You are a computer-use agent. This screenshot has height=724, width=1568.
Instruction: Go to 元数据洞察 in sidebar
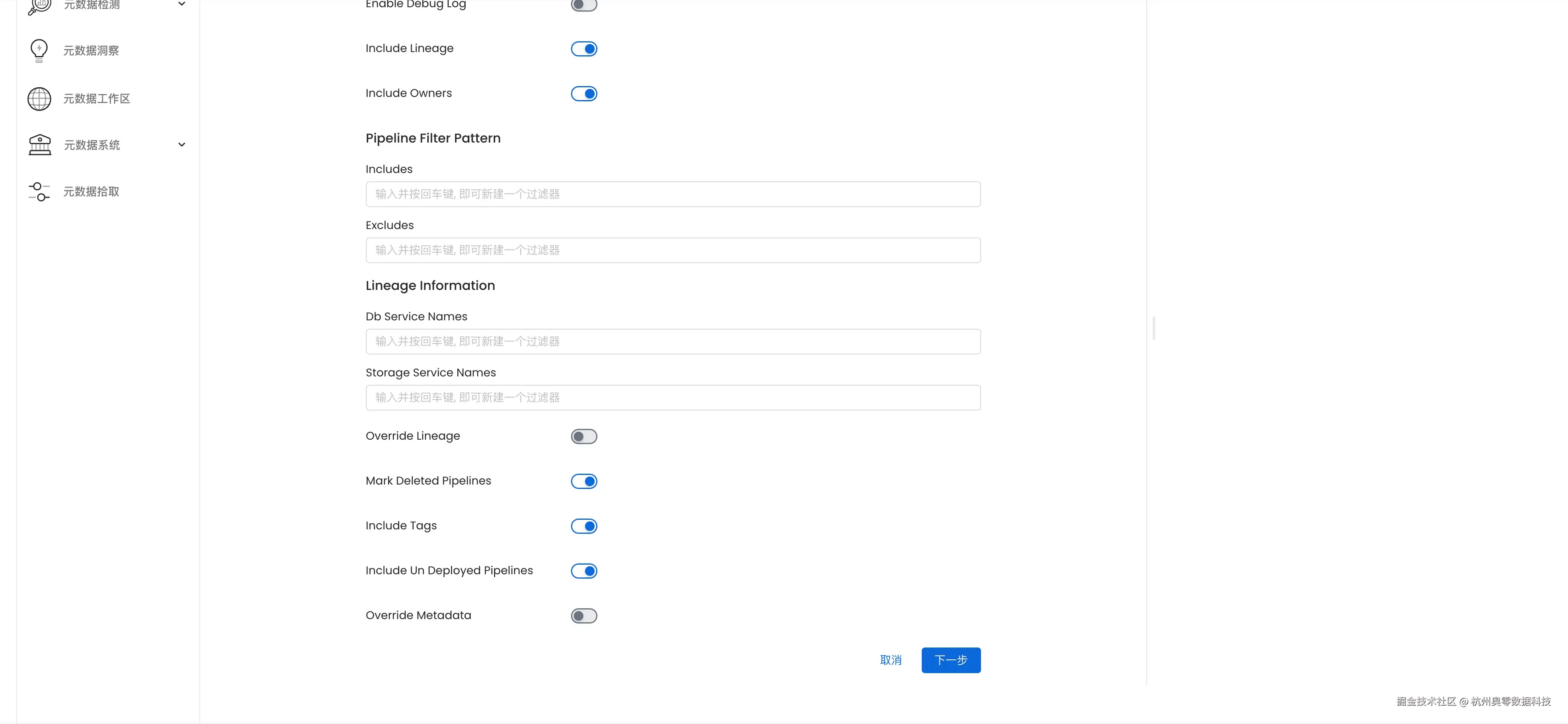point(91,50)
